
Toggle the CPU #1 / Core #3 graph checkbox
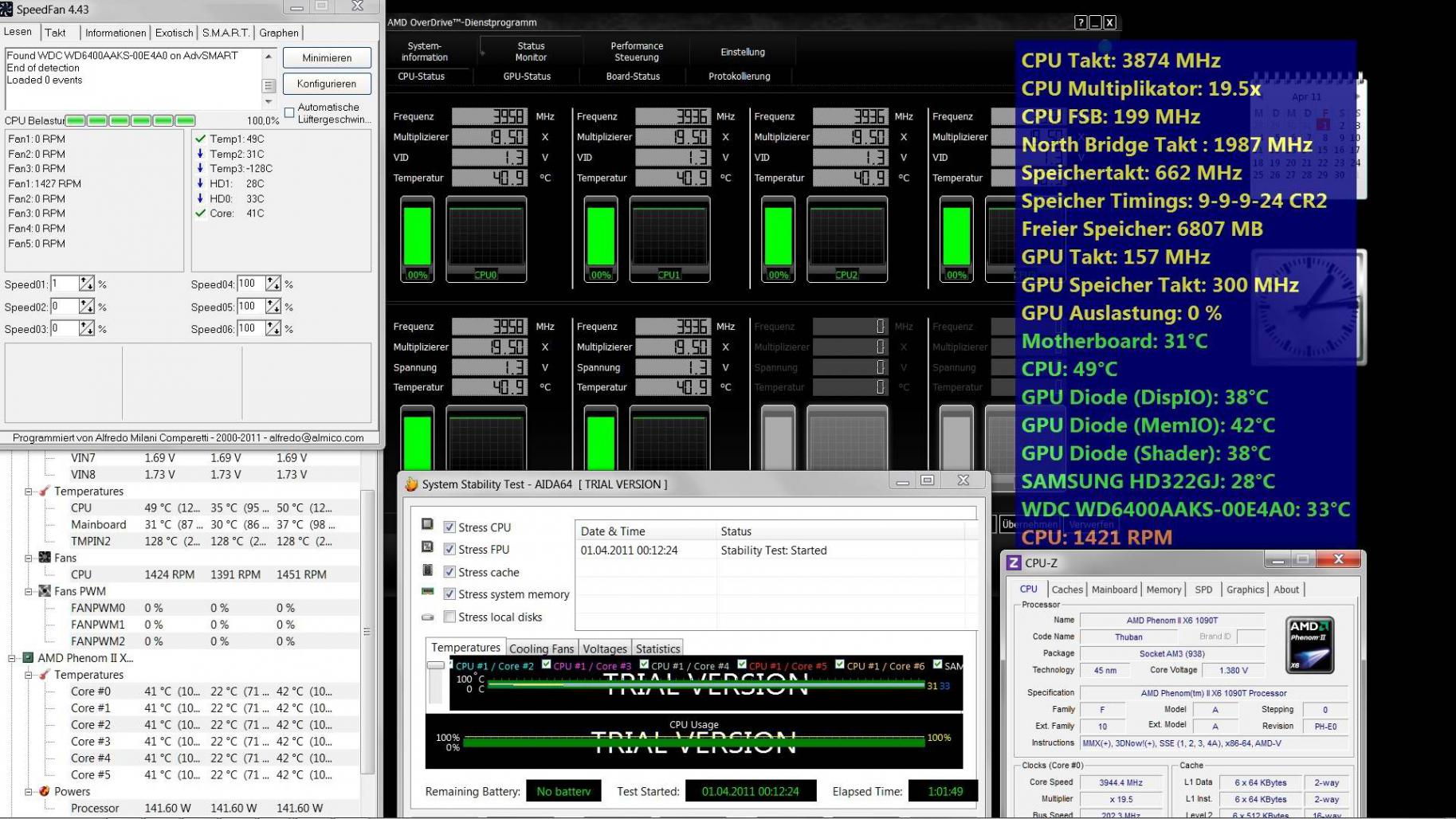[546, 664]
